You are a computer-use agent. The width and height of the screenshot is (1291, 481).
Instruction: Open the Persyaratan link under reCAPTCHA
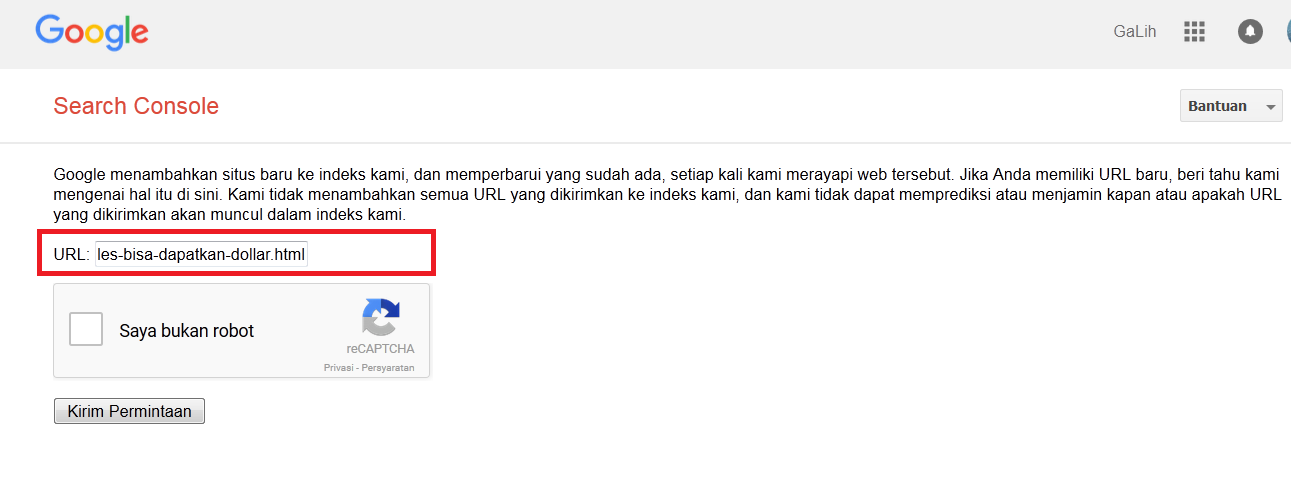[389, 368]
